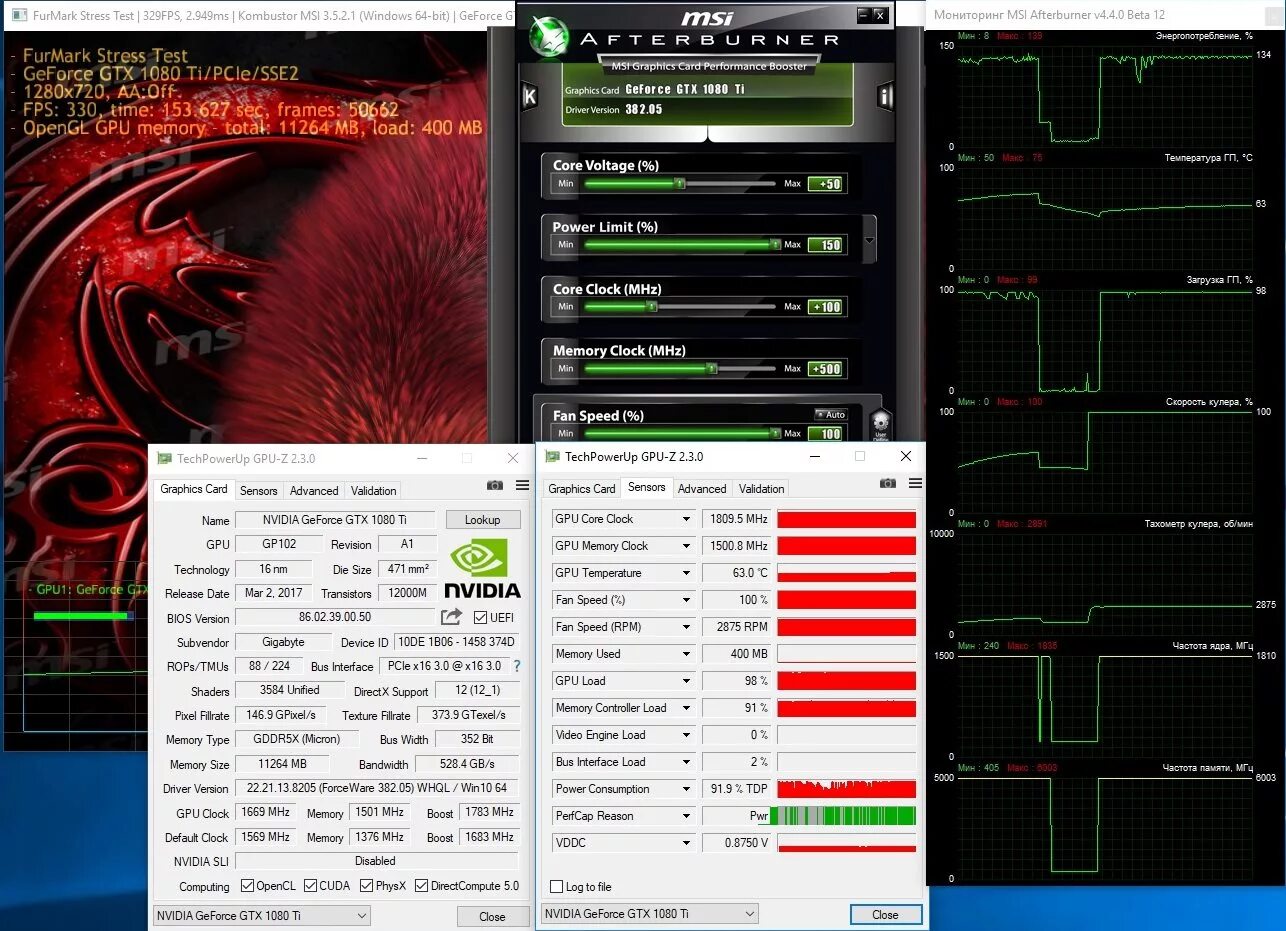Toggle the CUDA checkbox
Image resolution: width=1286 pixels, height=931 pixels.
[311, 886]
